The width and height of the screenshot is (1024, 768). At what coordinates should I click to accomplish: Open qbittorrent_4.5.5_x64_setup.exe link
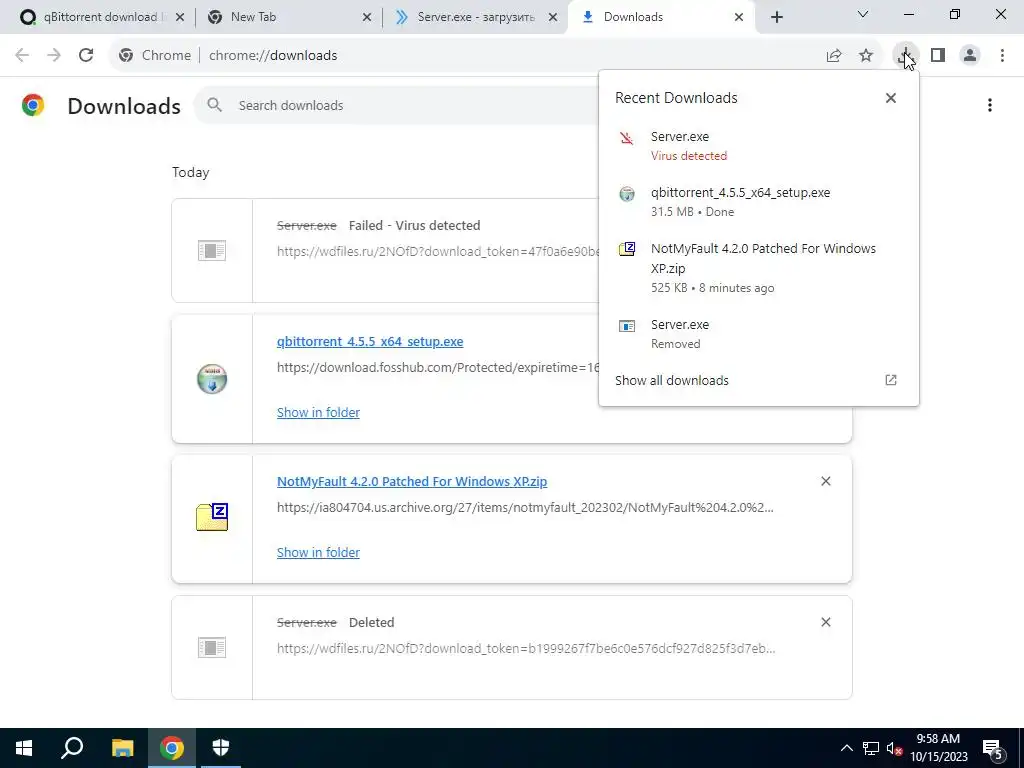pyautogui.click(x=370, y=342)
